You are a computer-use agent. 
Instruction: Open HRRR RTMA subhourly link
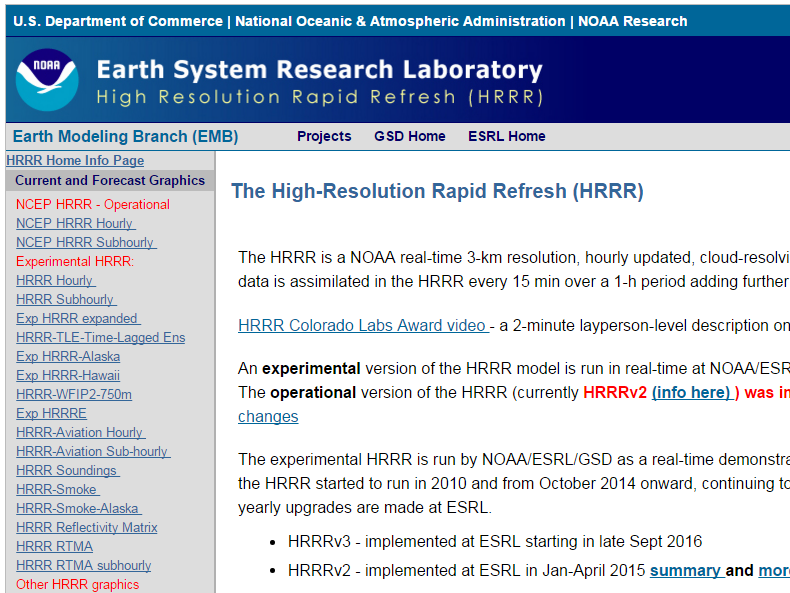84,565
